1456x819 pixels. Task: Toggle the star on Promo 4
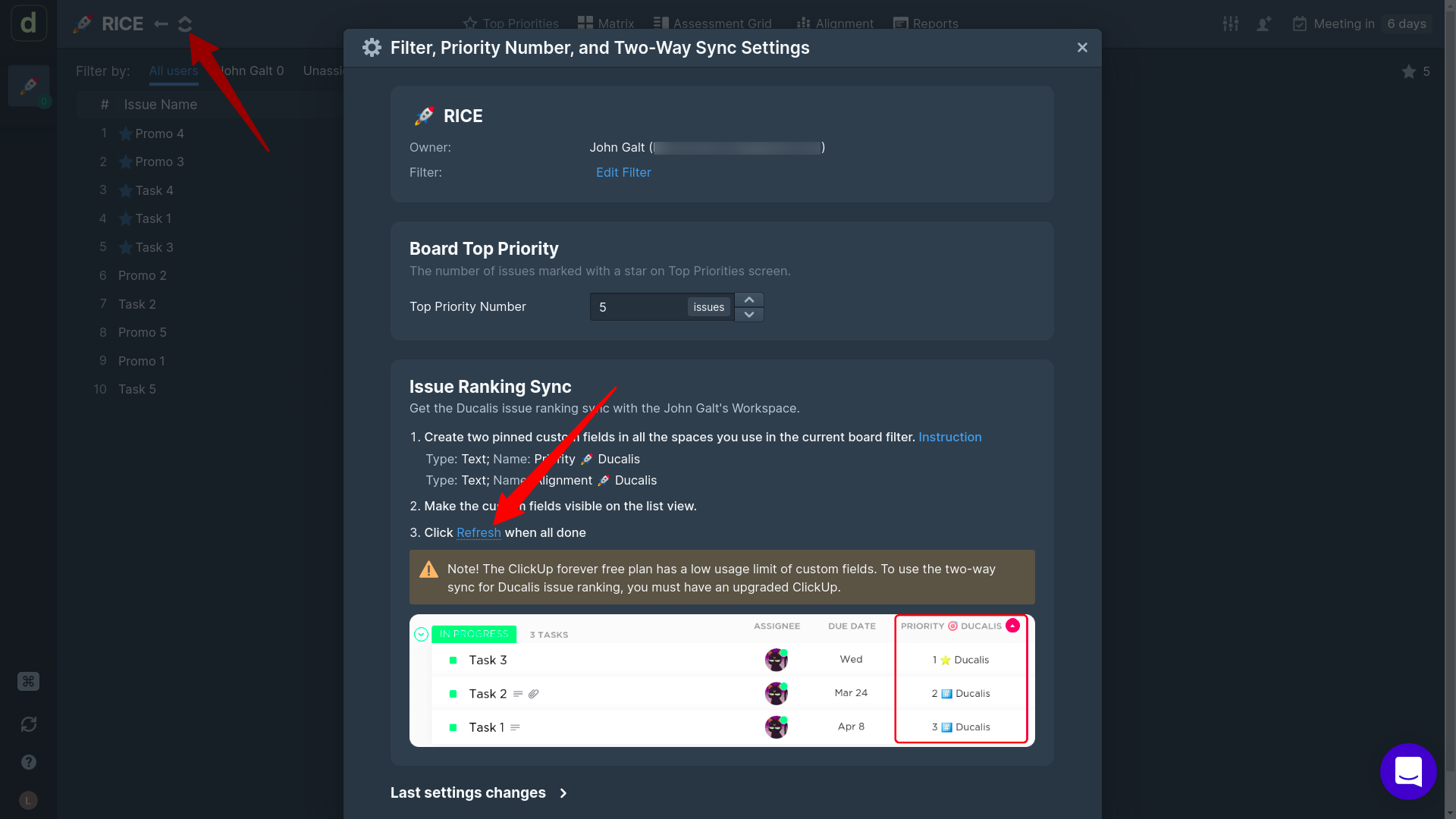tap(126, 134)
